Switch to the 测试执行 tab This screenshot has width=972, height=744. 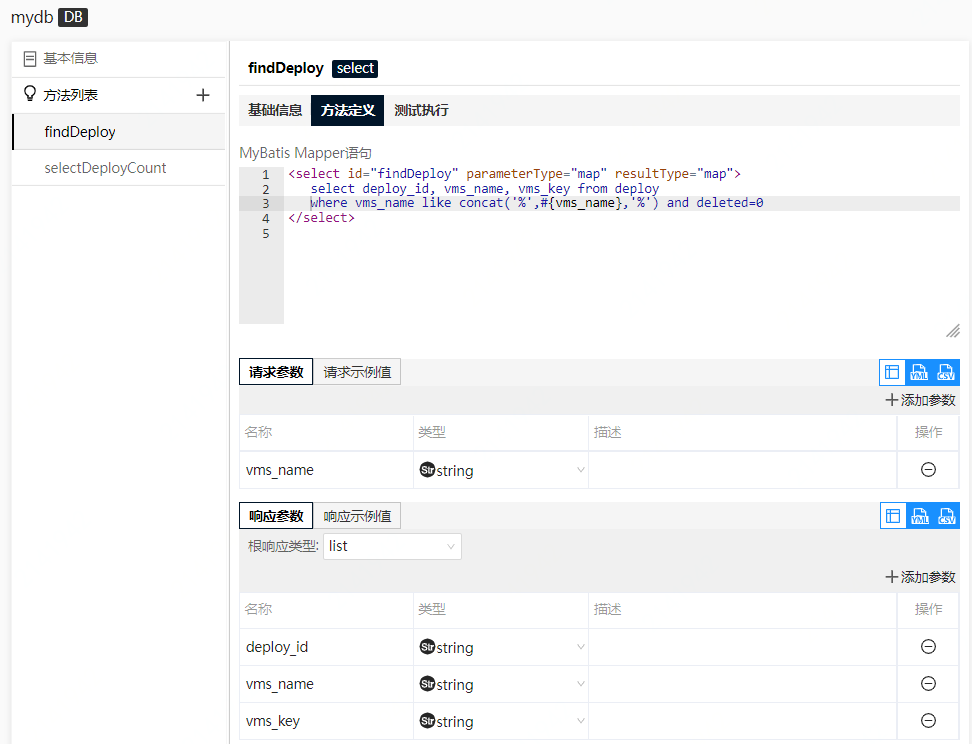tap(421, 110)
